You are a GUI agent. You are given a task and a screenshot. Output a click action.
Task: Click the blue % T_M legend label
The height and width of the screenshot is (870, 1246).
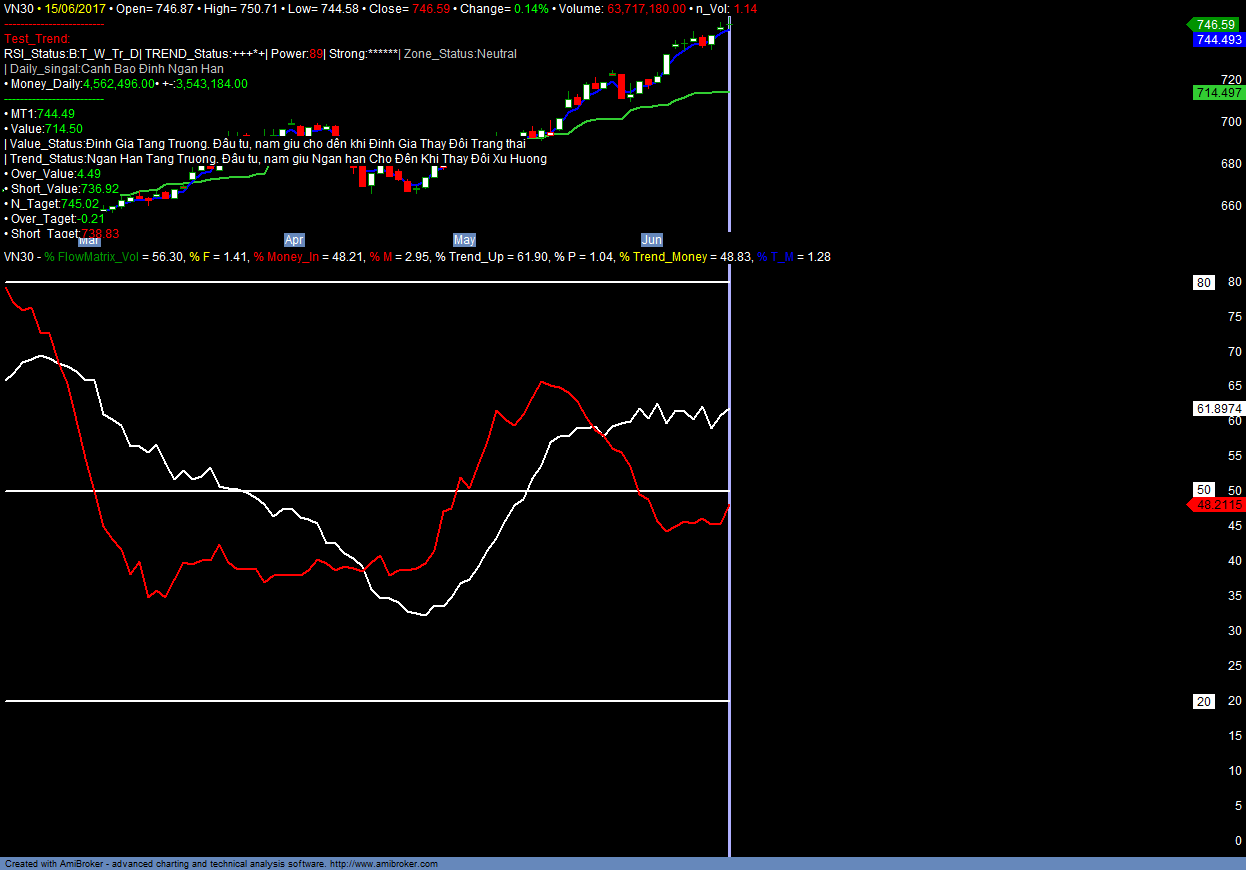click(777, 257)
